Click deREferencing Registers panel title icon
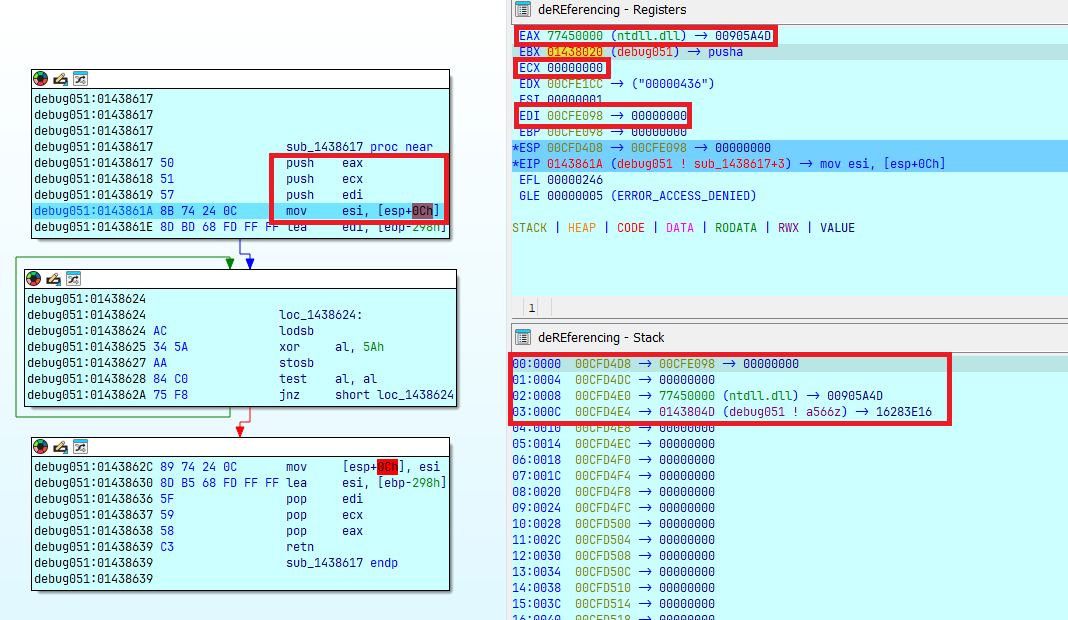 523,10
